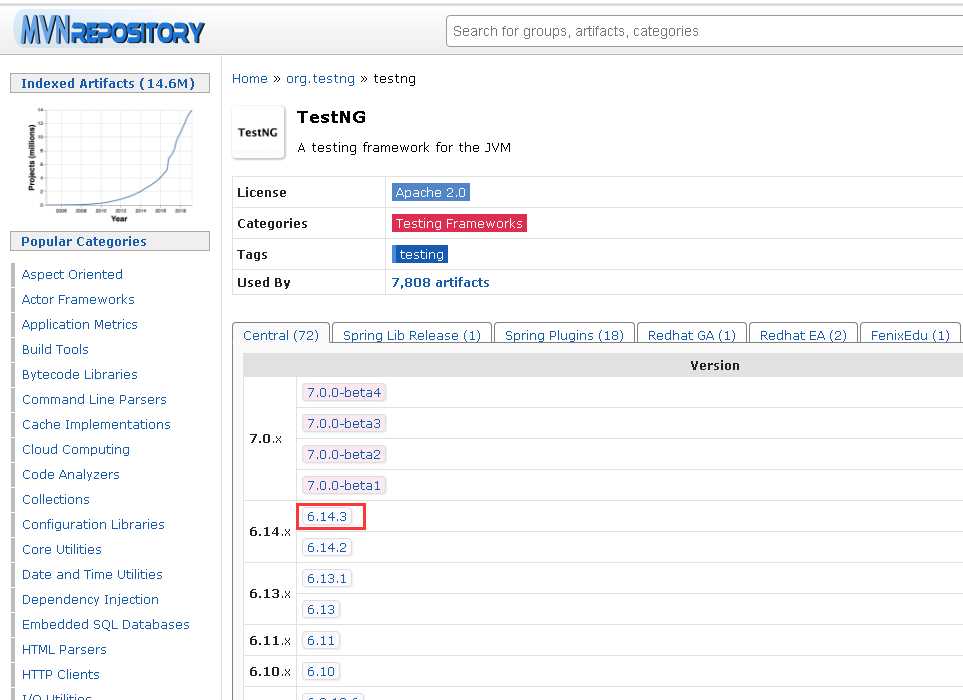Open version 7.0.0-beta4

point(344,392)
